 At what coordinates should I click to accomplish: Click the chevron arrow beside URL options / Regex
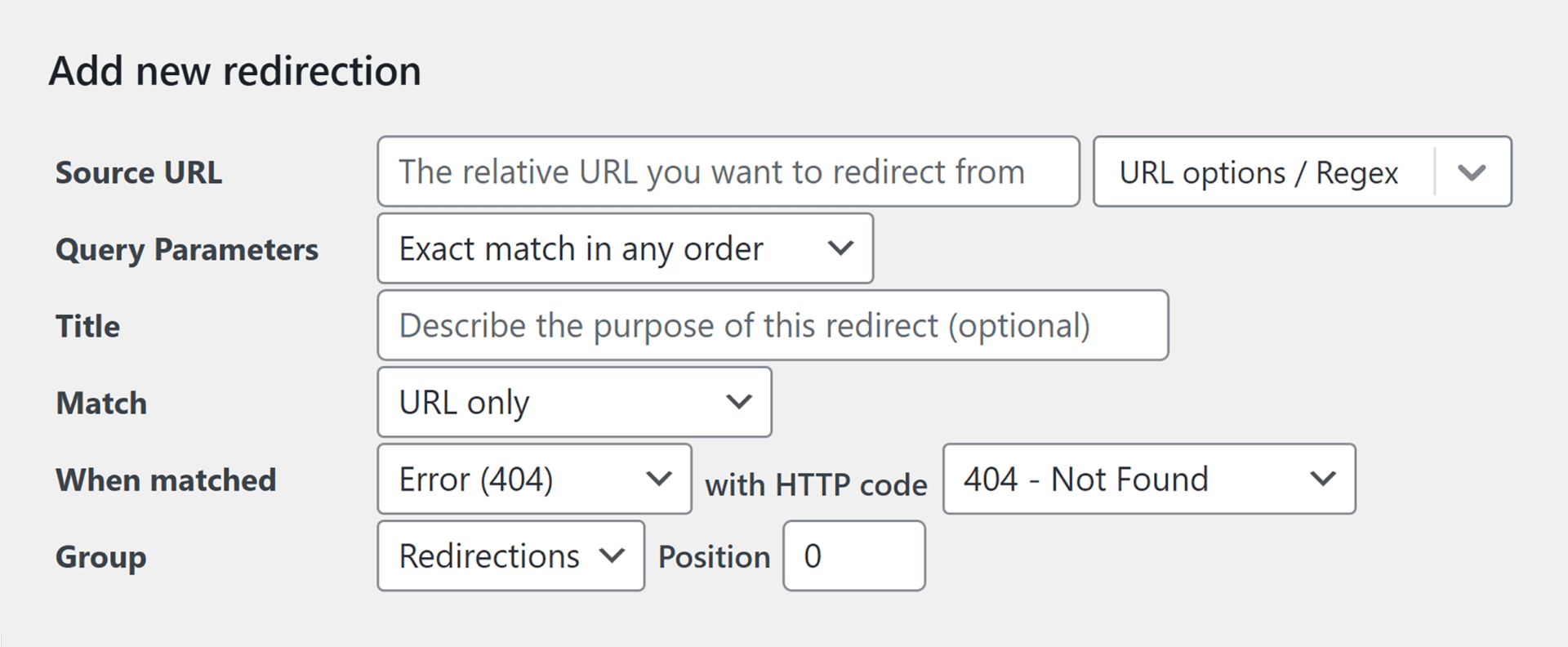(x=1472, y=172)
